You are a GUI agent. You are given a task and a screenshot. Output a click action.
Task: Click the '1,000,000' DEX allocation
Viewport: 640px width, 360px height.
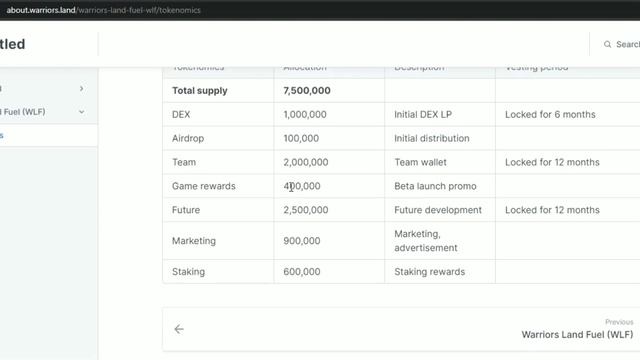(305, 114)
